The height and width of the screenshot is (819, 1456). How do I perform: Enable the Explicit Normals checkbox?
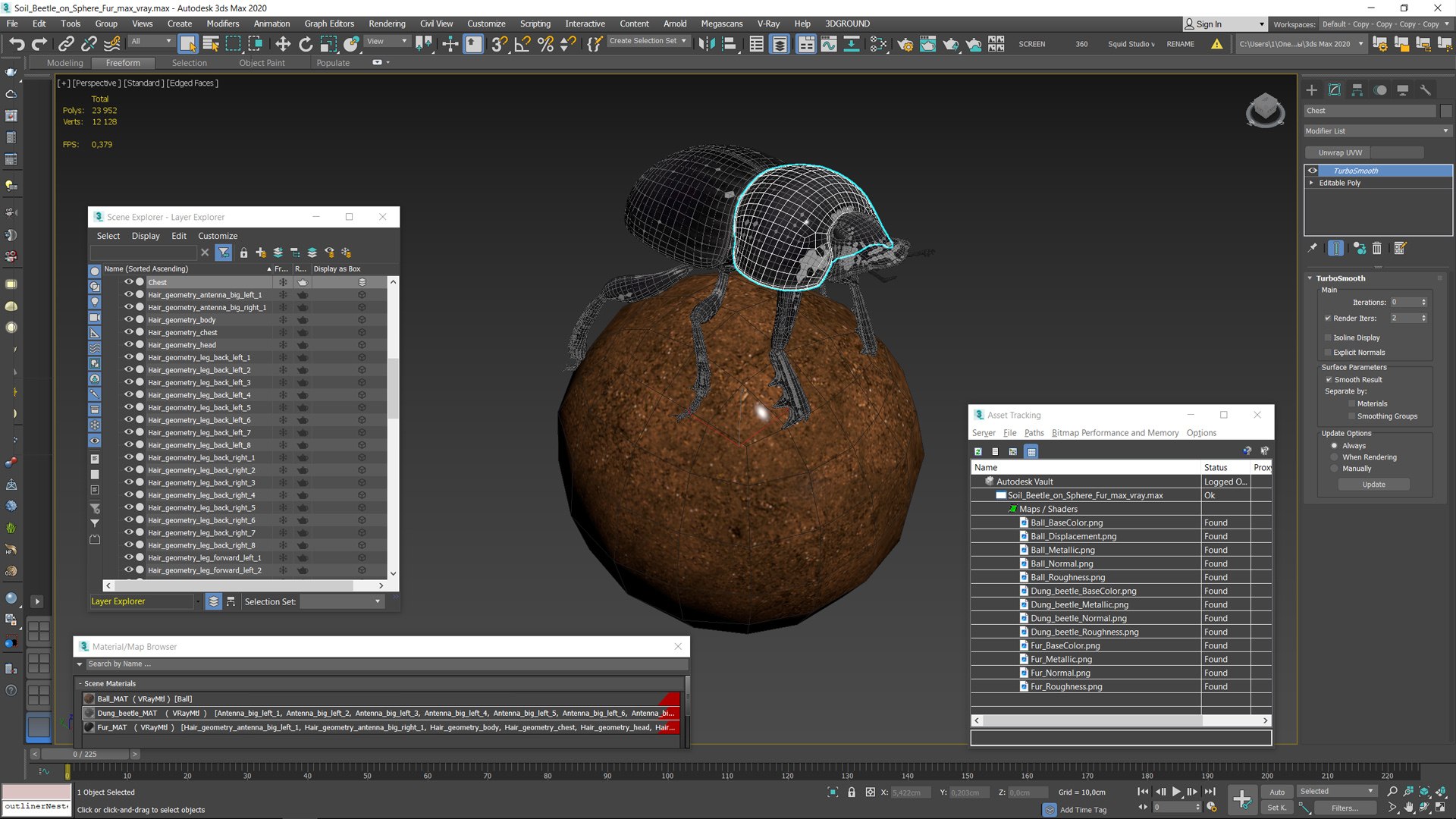pos(1328,353)
